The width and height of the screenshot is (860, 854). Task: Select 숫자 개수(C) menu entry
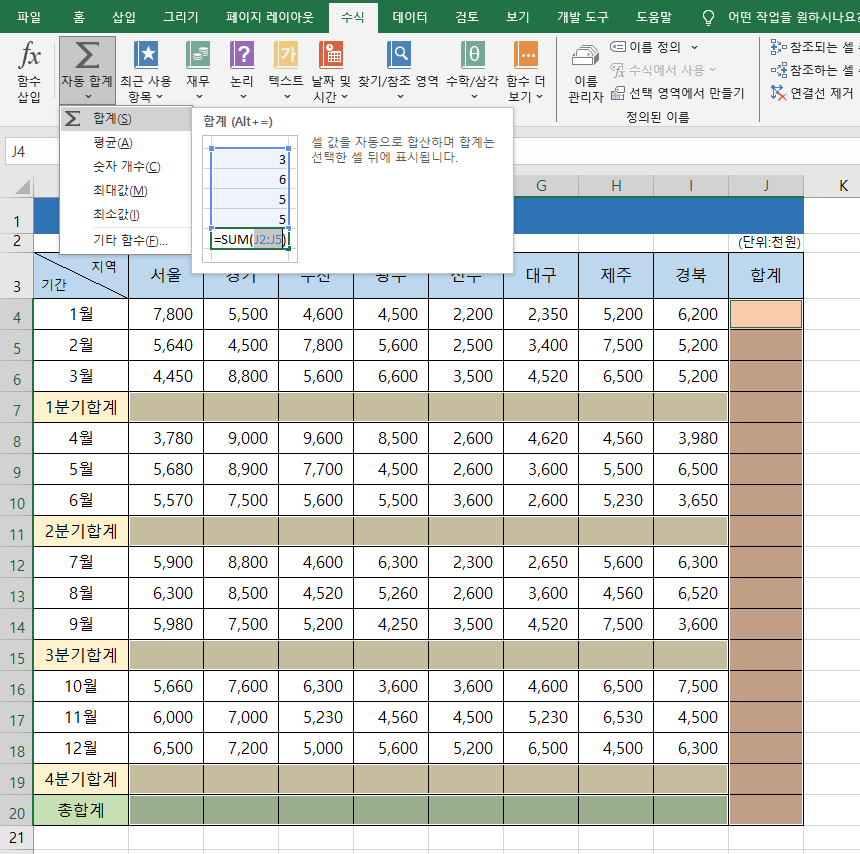[x=126, y=167]
